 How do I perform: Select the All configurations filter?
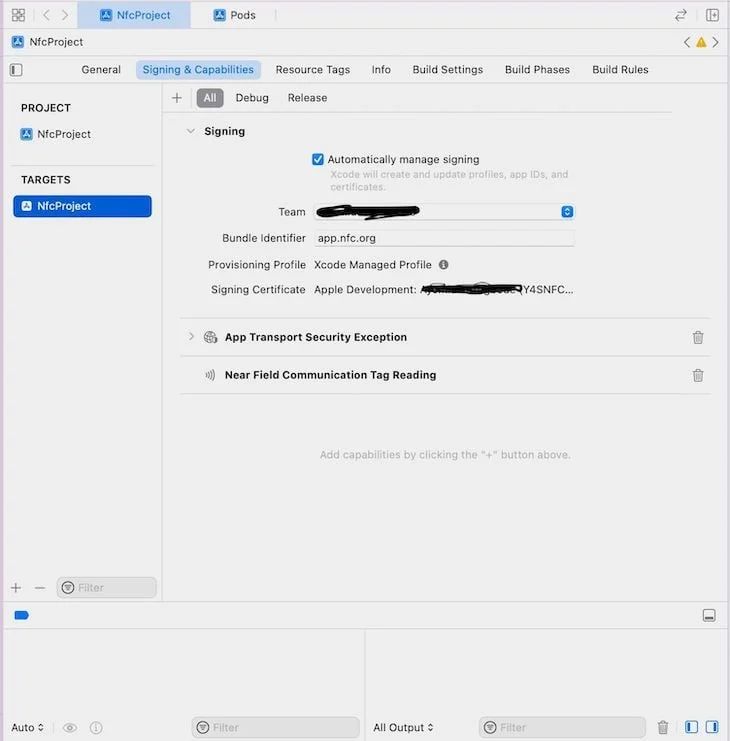tap(210, 98)
